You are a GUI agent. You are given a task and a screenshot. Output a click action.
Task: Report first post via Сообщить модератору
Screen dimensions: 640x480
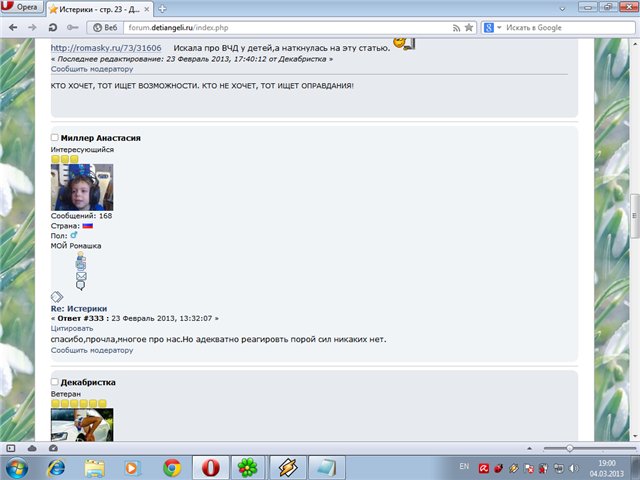coord(92,69)
